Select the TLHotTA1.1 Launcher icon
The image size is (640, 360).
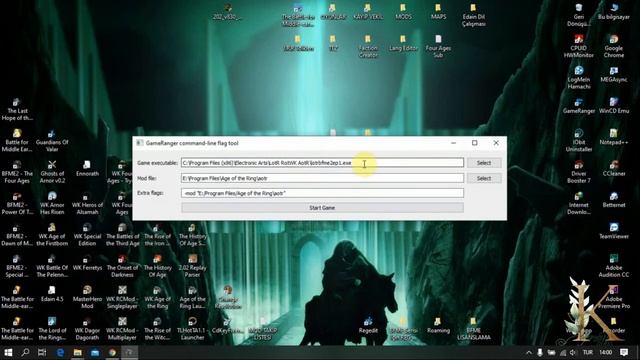192,329
